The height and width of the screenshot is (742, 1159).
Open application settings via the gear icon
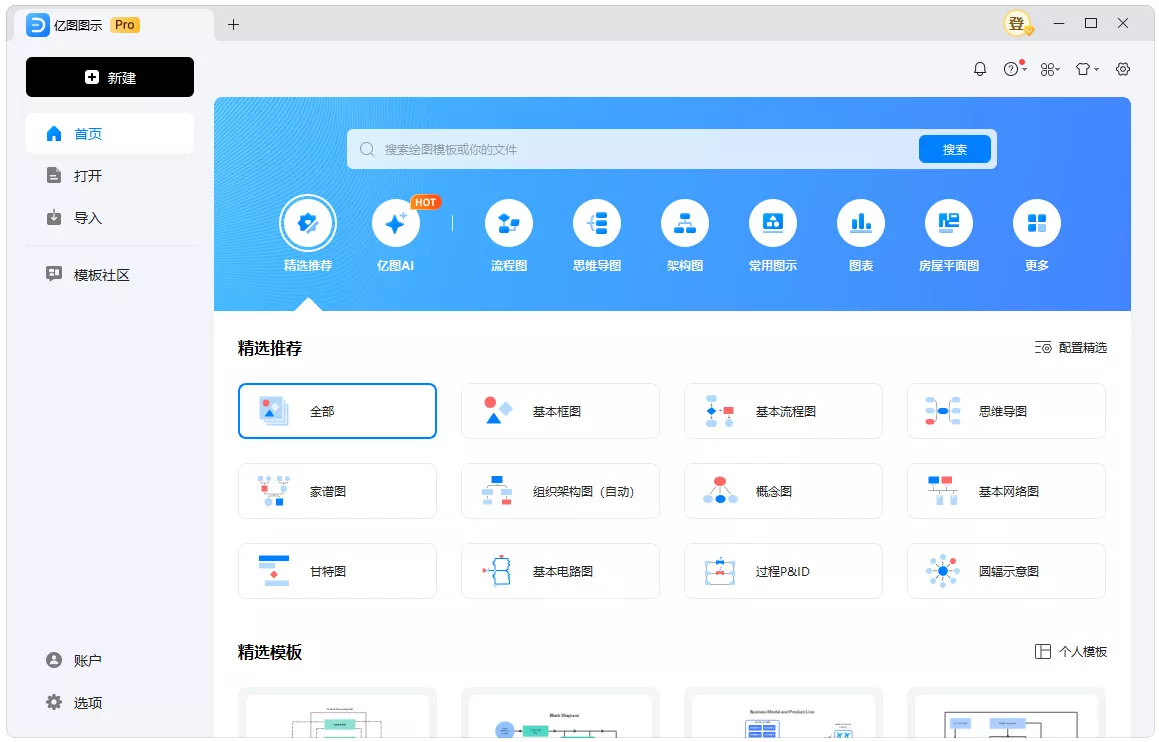pos(1122,68)
